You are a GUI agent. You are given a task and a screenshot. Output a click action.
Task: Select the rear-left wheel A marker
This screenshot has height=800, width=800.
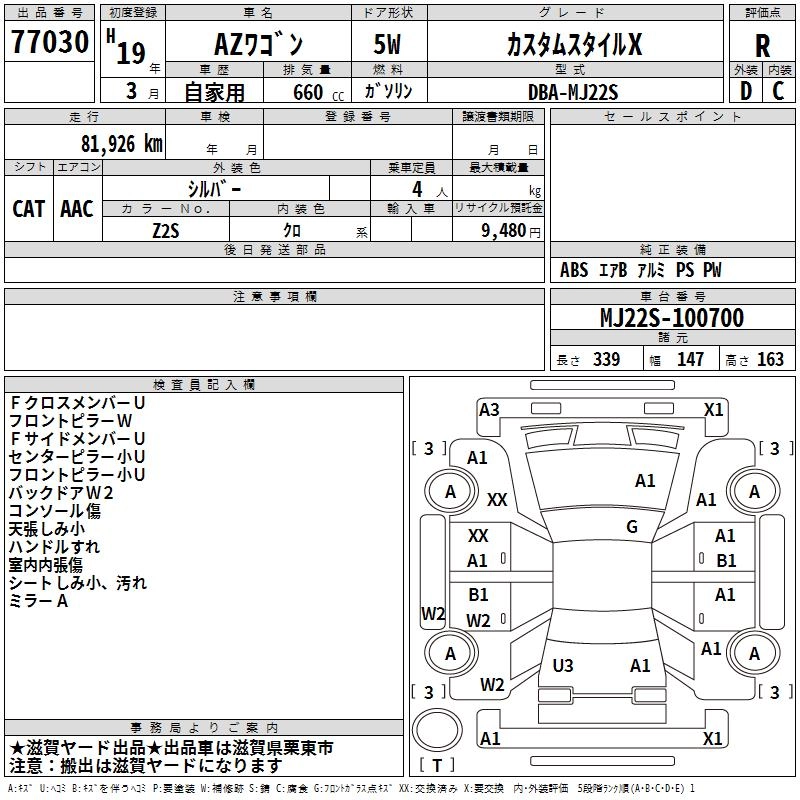tap(451, 653)
